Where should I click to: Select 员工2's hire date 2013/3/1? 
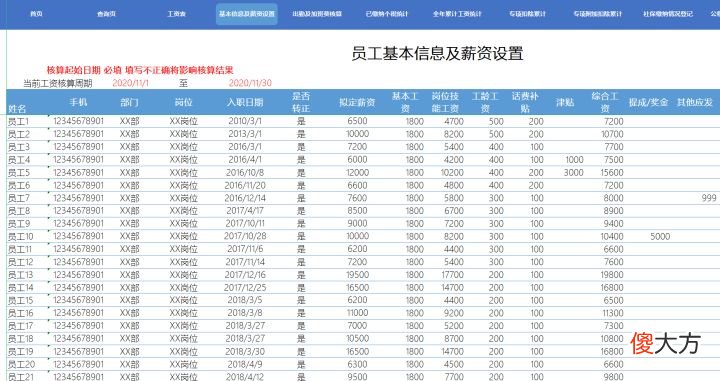click(245, 134)
